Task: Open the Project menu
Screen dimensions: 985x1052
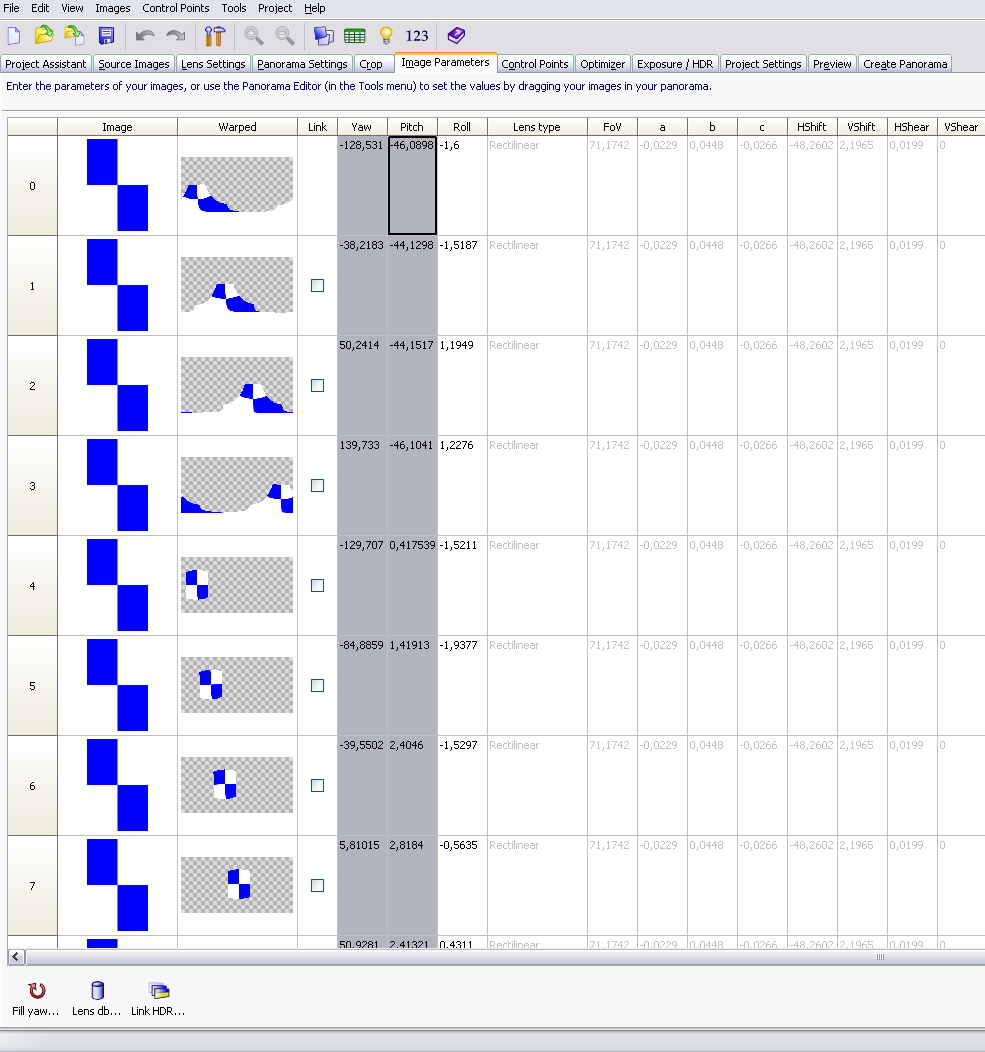Action: [275, 8]
